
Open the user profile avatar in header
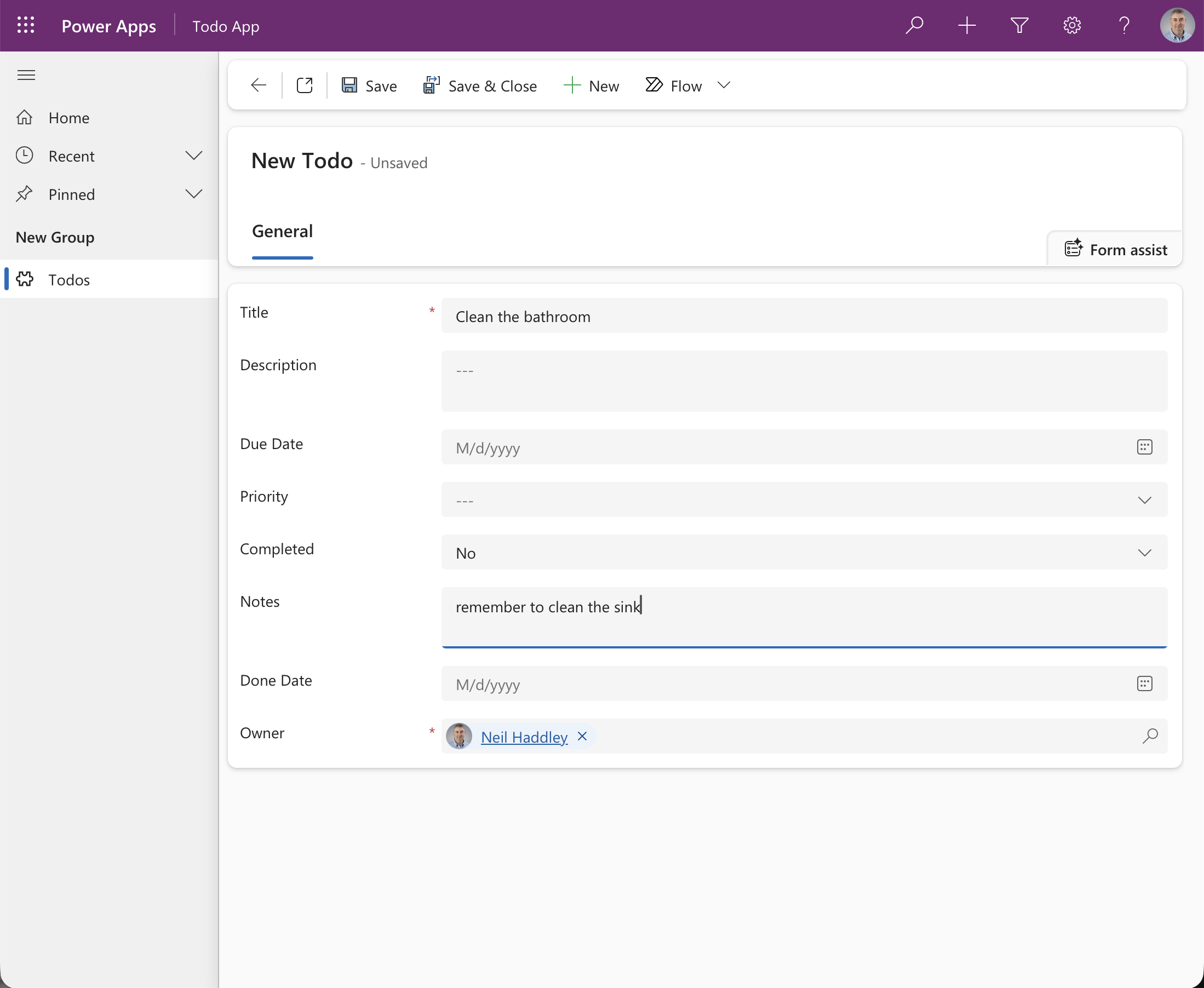click(1177, 26)
